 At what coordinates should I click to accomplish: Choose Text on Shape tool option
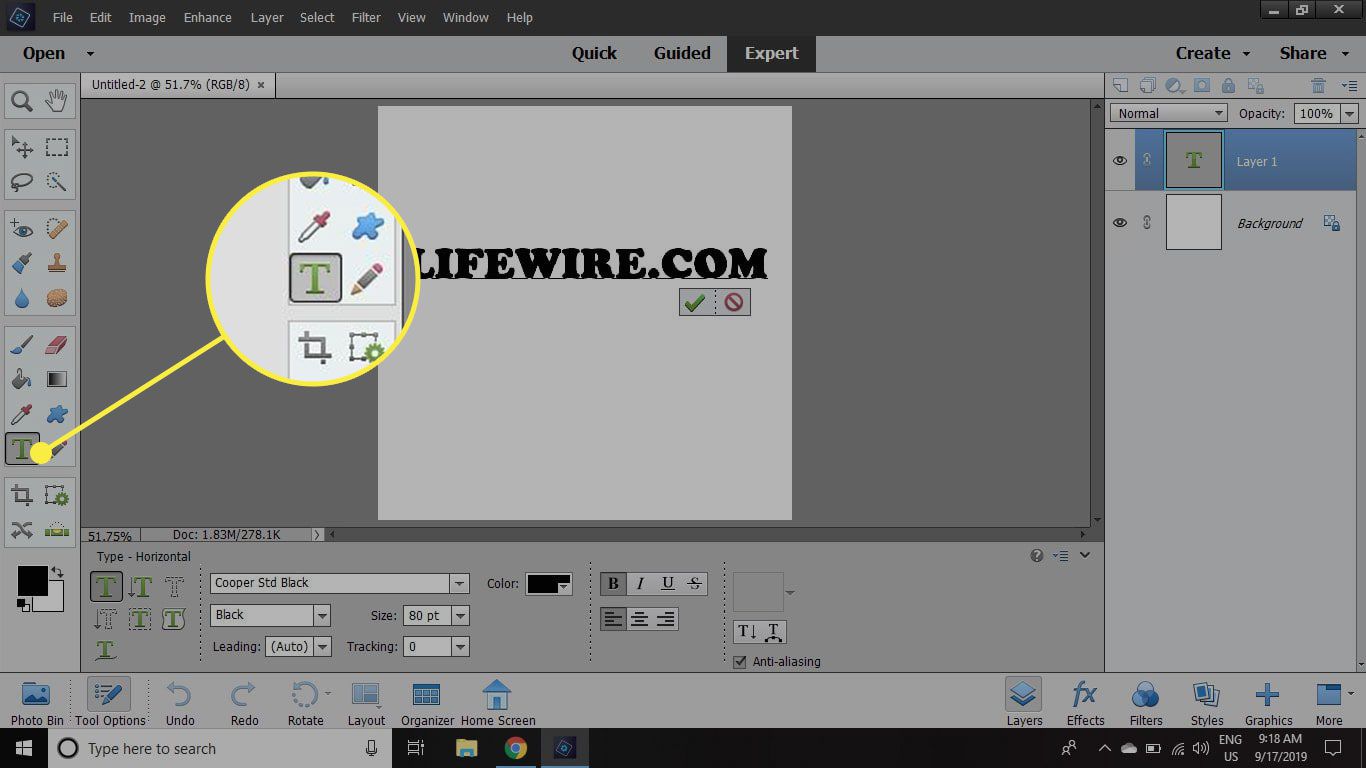point(174,619)
